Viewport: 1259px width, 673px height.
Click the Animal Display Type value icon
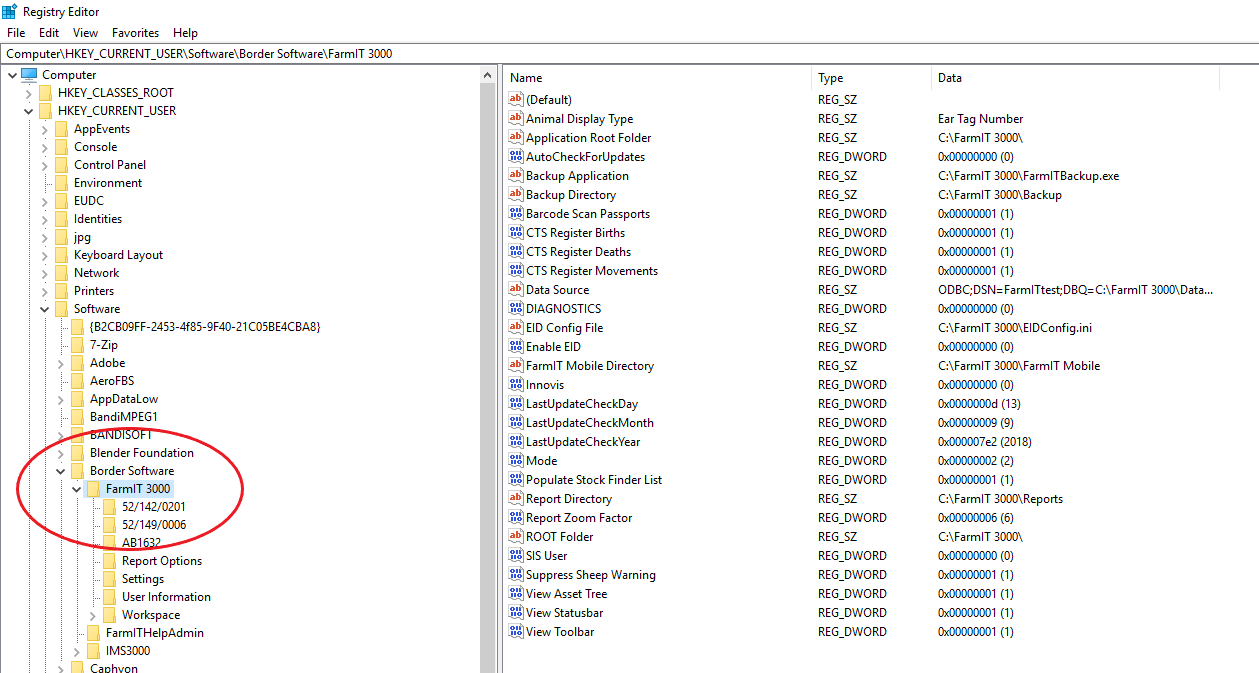(x=516, y=118)
